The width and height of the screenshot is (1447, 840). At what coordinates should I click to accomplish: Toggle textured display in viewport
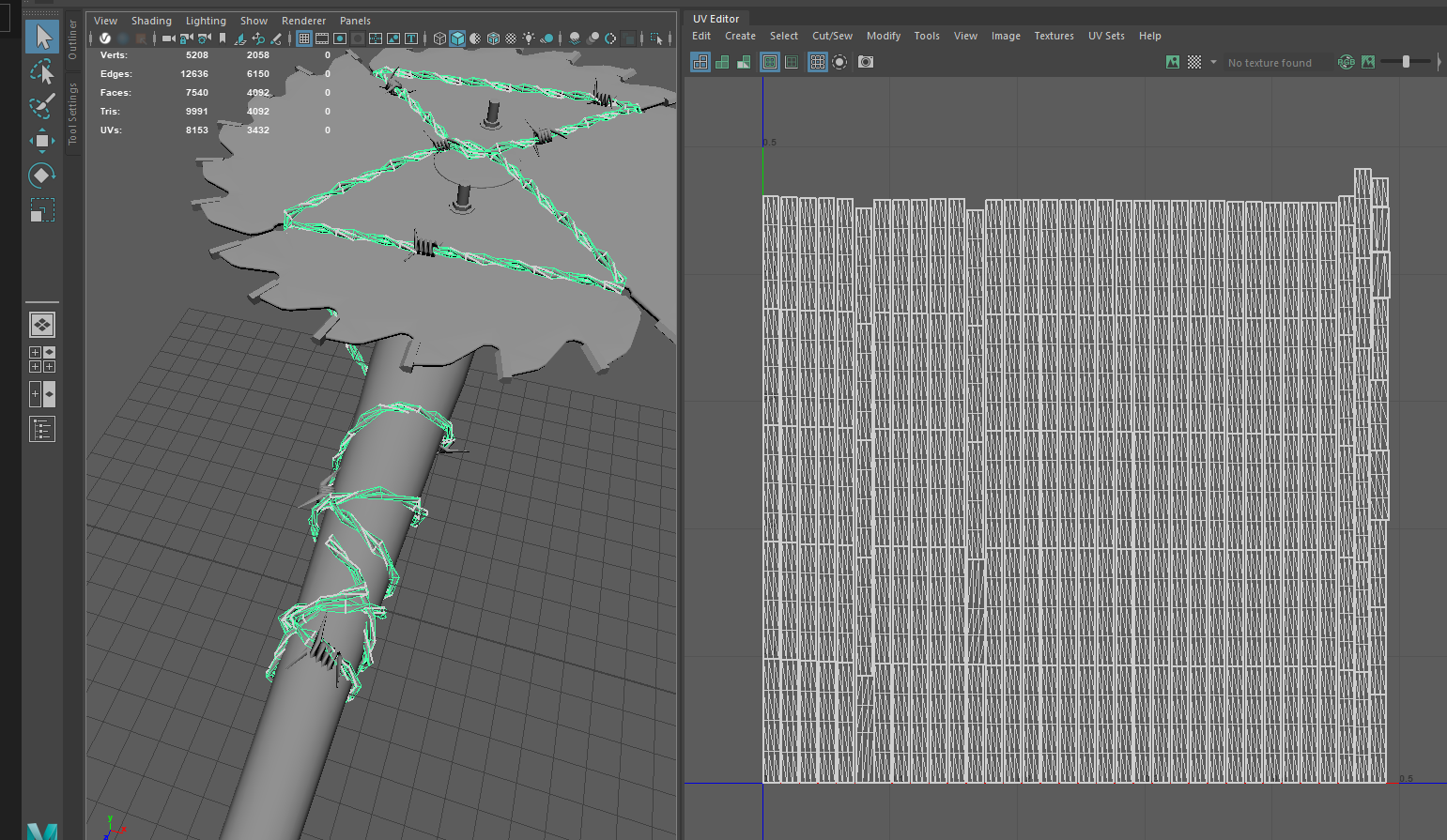(511, 38)
